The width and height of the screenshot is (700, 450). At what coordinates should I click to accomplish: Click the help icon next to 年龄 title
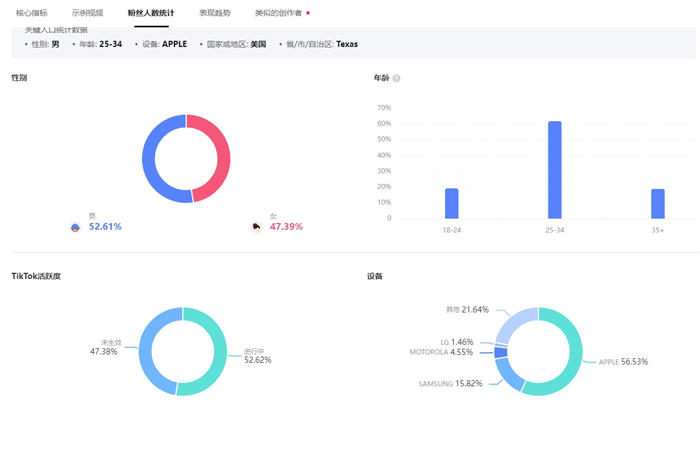(x=397, y=78)
